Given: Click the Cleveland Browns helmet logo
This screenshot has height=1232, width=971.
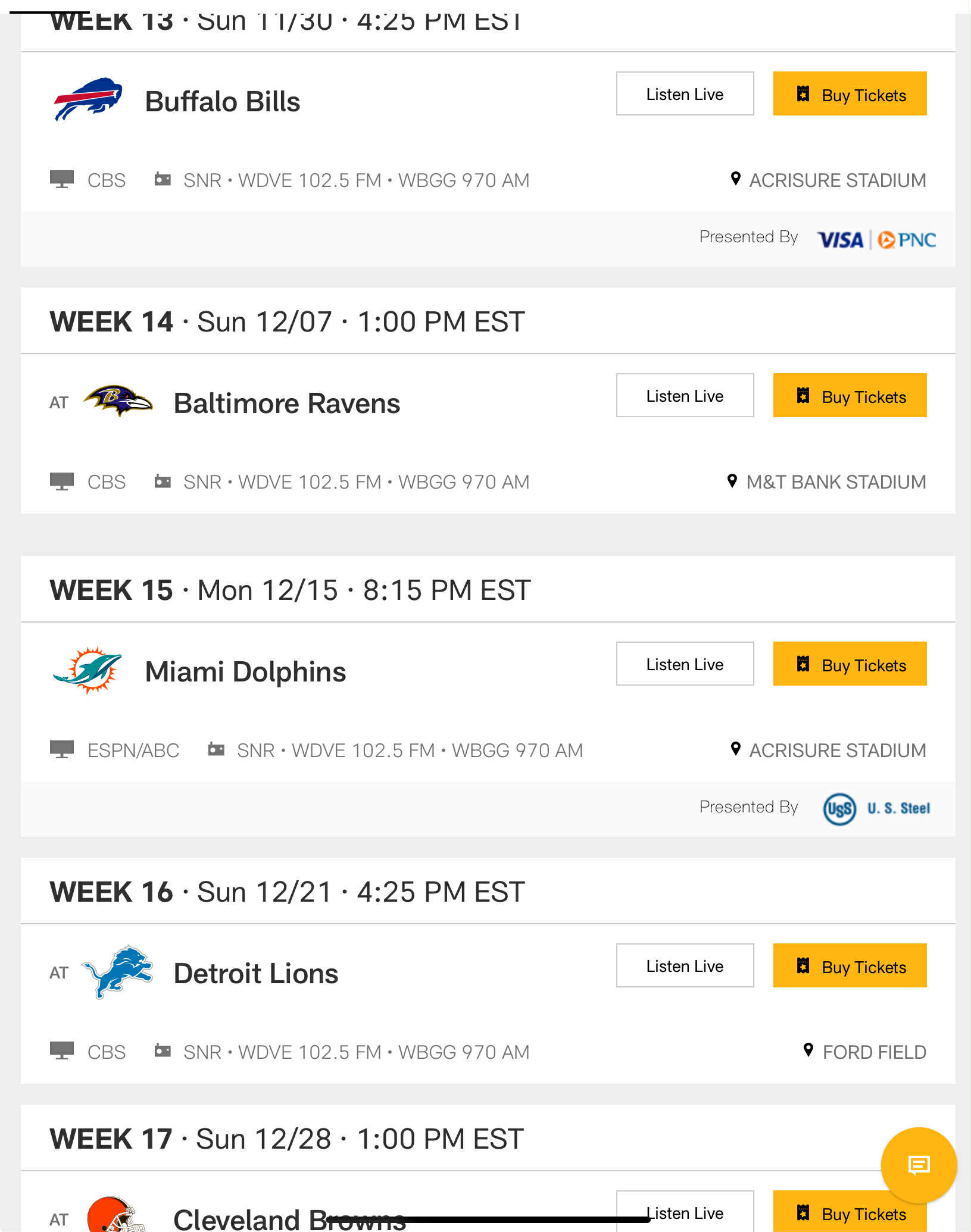Looking at the screenshot, I should coord(117,1215).
